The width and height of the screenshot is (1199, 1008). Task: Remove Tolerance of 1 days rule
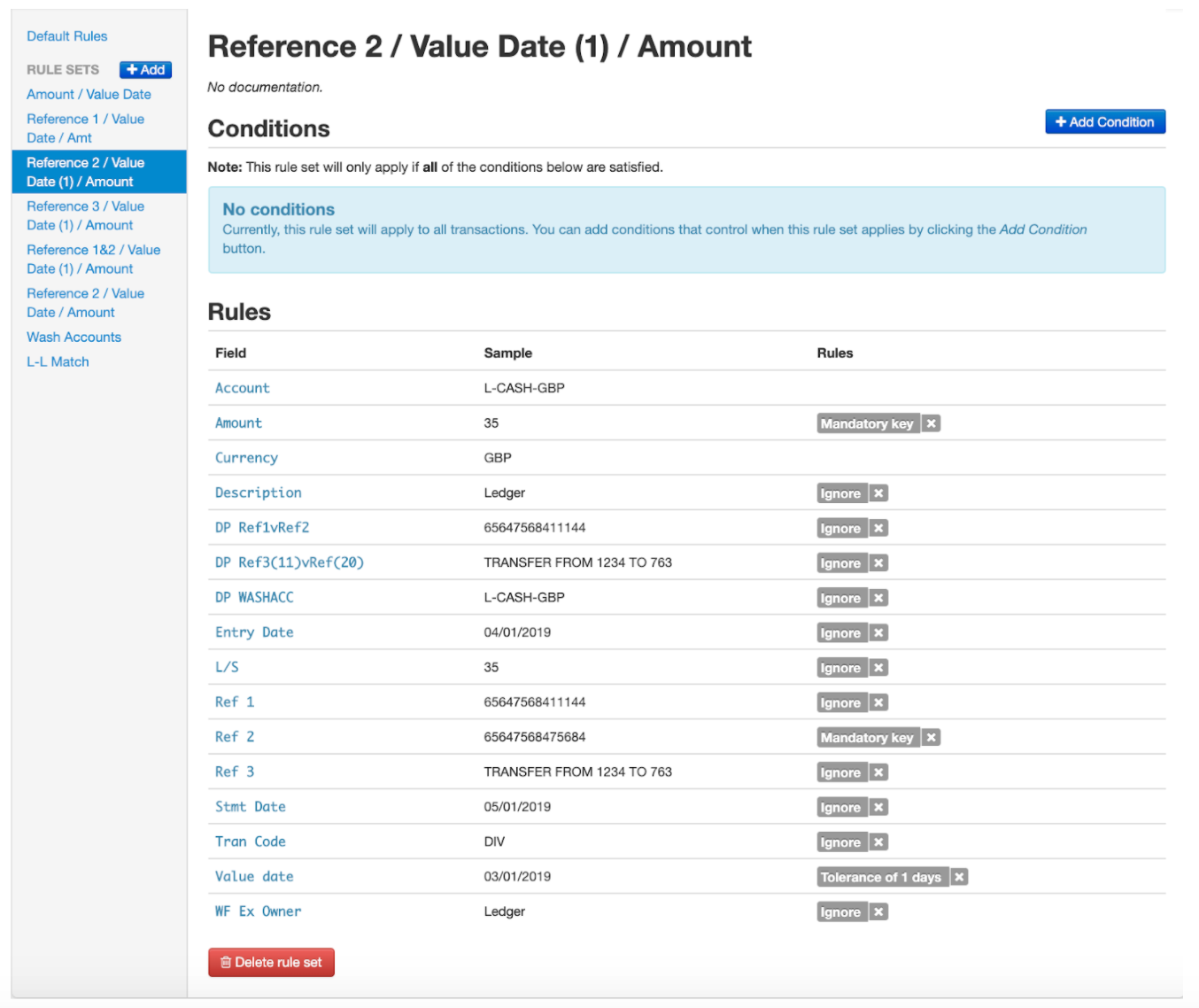(x=959, y=877)
